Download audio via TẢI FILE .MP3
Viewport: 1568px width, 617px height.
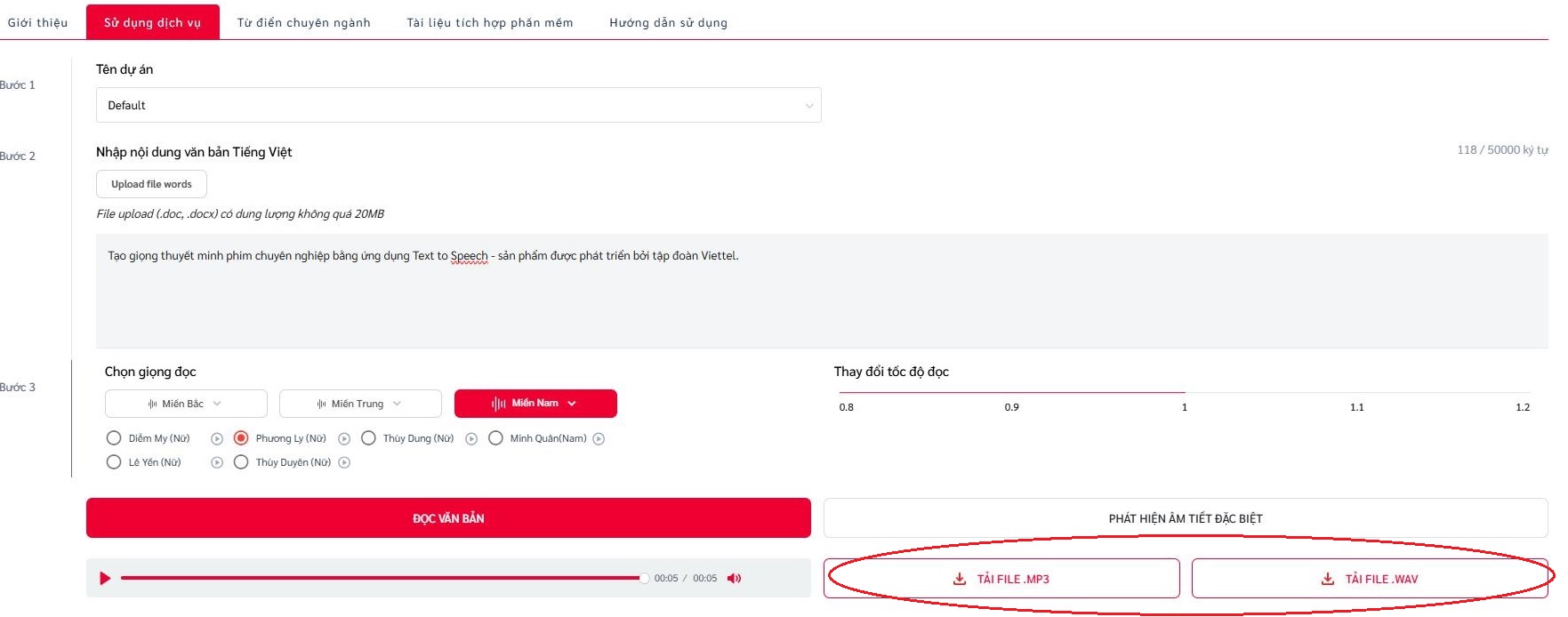coord(1001,579)
